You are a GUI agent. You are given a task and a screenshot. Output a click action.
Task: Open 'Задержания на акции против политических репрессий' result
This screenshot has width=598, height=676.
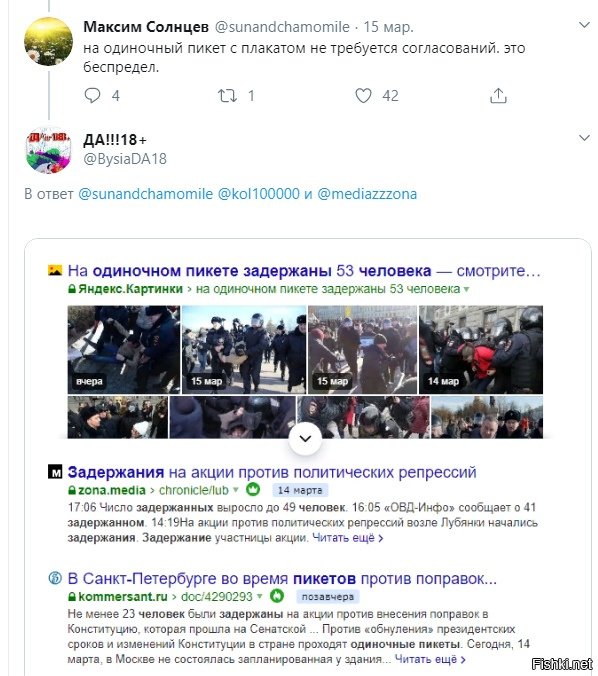[x=272, y=472]
